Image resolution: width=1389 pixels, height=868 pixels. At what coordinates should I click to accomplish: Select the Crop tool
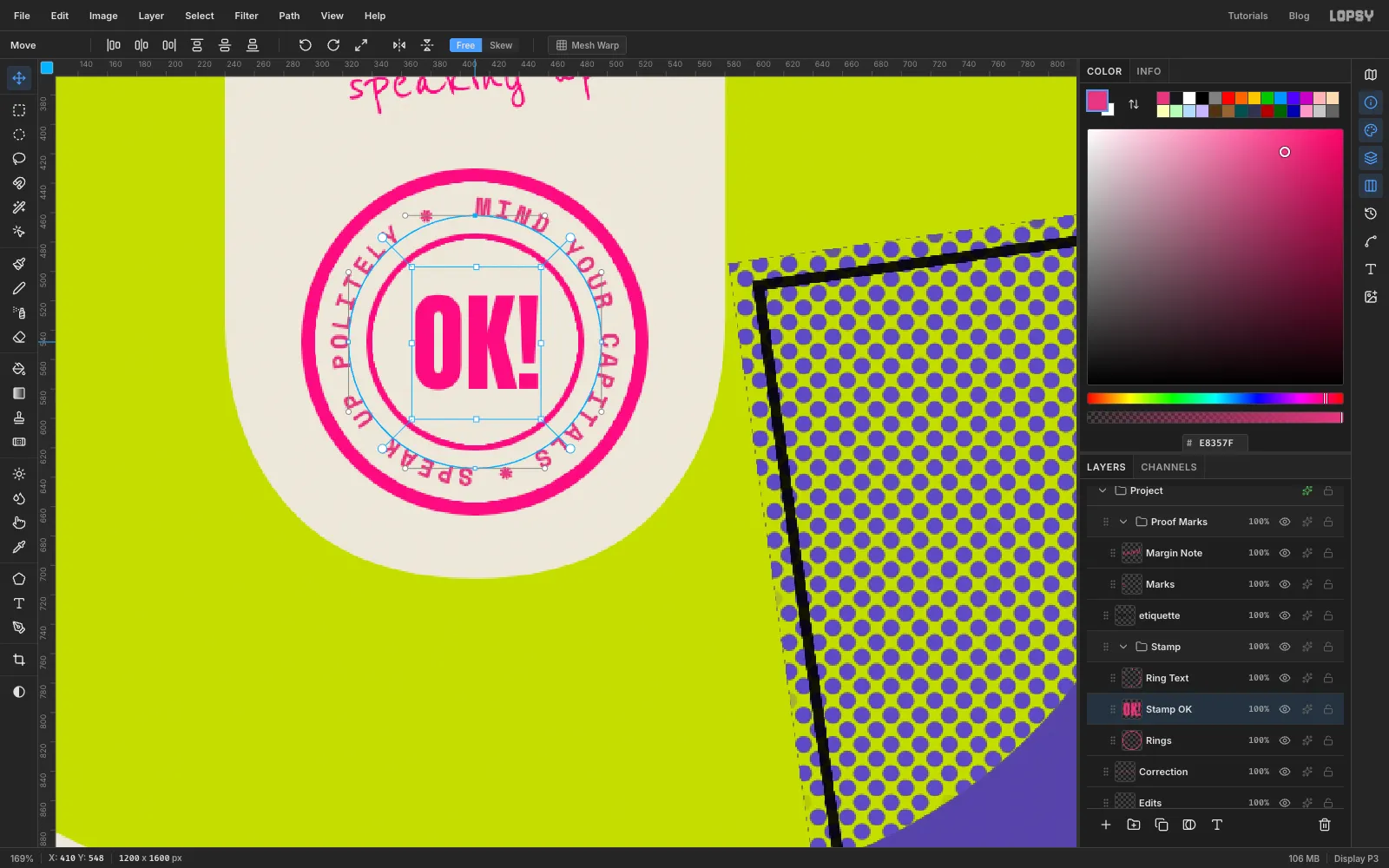pos(19,660)
